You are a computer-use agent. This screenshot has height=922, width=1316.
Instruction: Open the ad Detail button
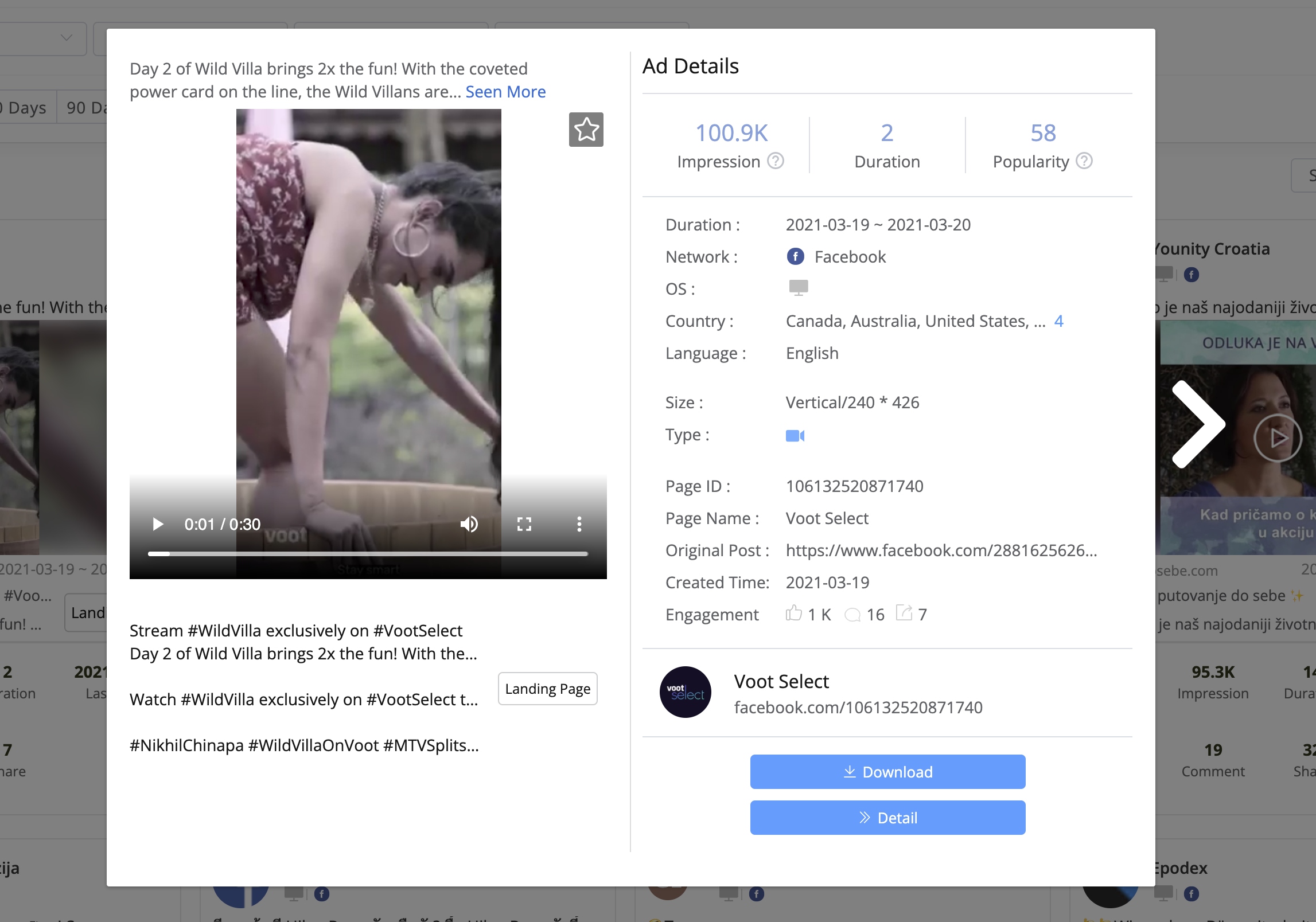click(887, 818)
